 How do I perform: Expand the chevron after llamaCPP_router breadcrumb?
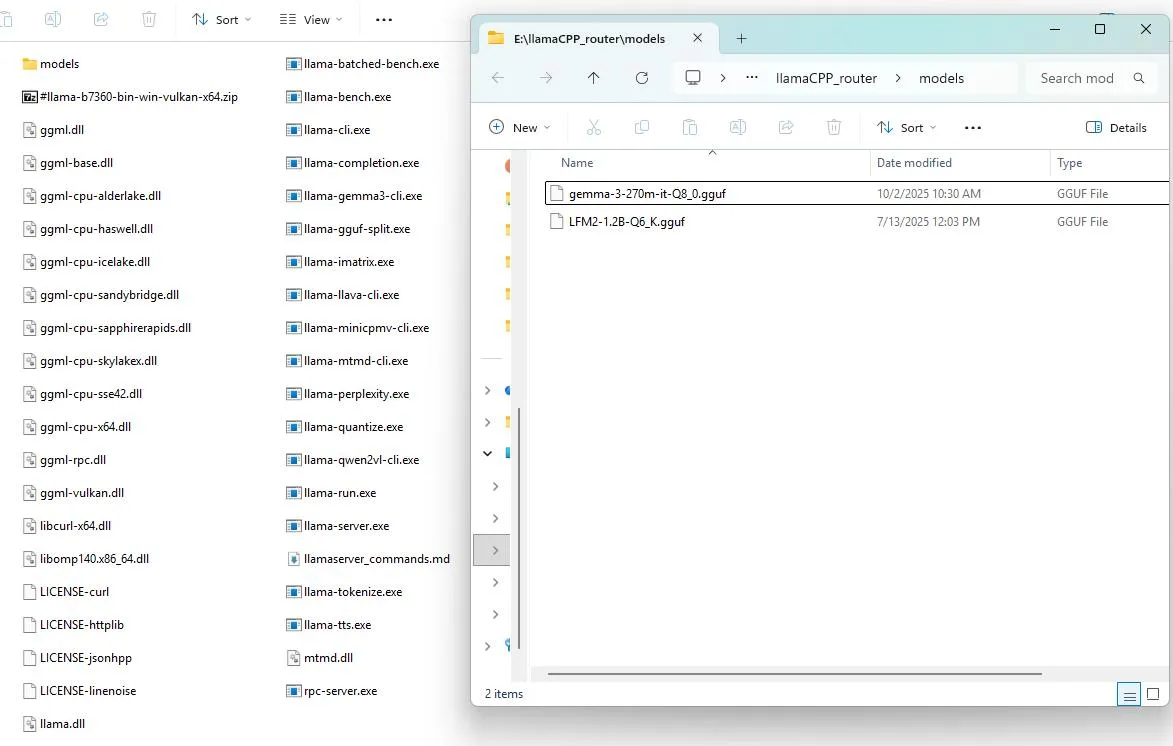coord(898,78)
